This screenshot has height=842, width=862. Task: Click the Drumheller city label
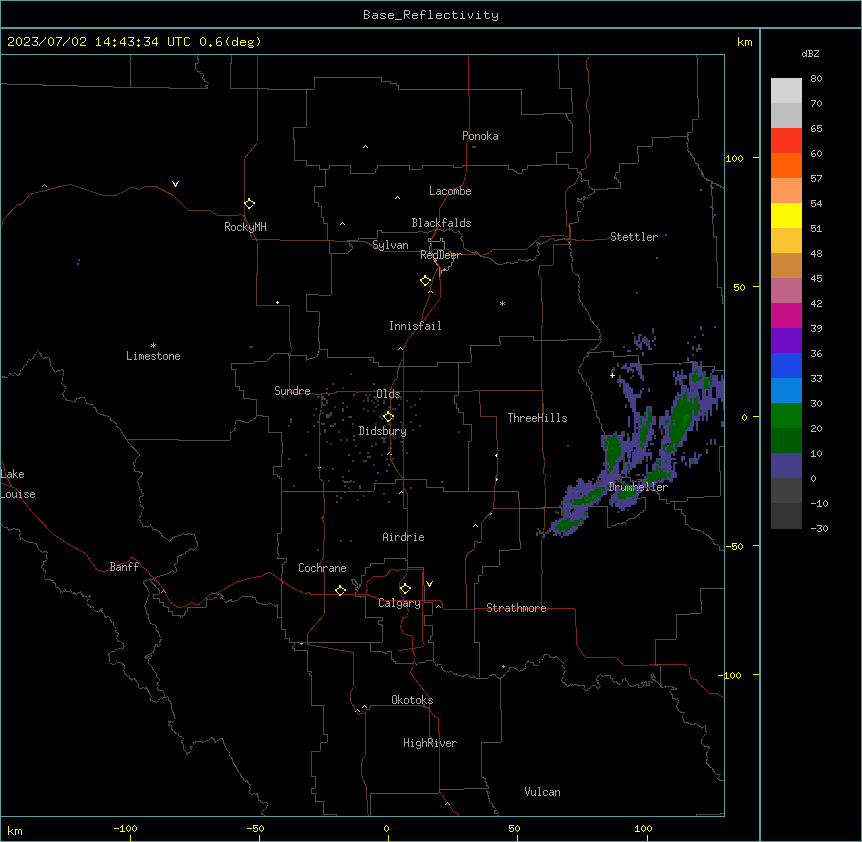(x=638, y=487)
